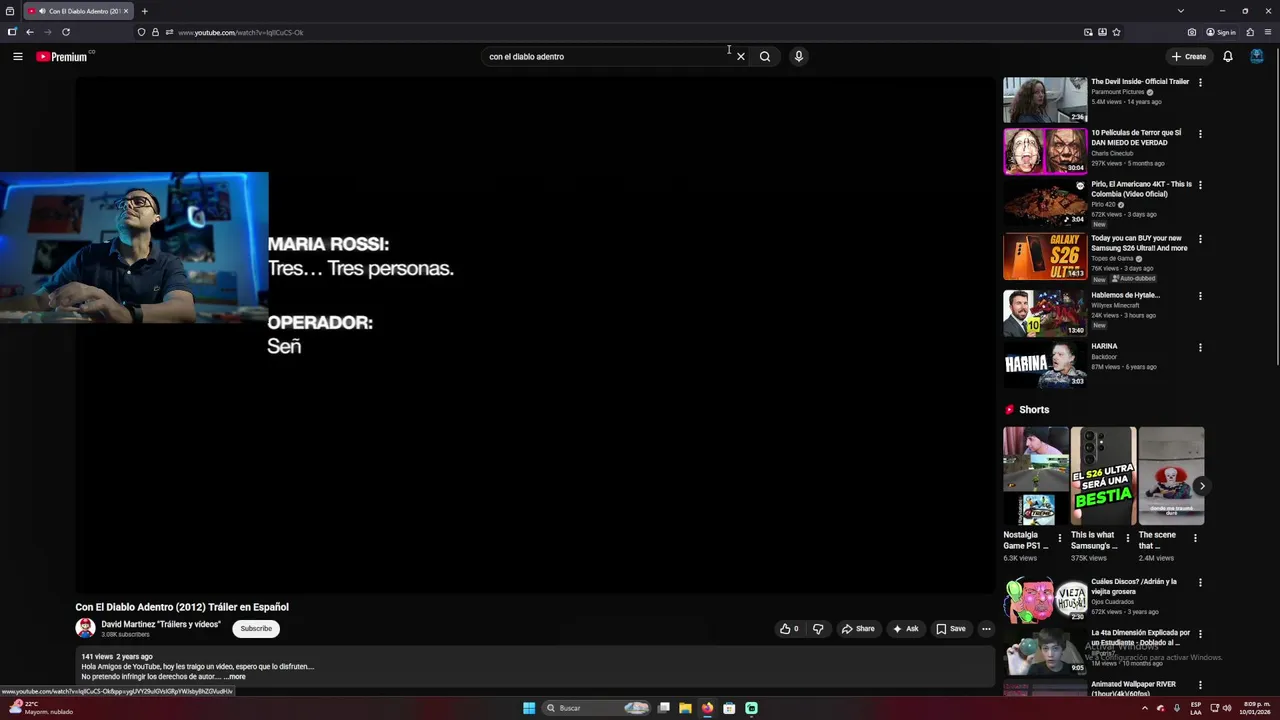Open the YouTube guide hamburger menu
This screenshot has height=720, width=1280.
[x=17, y=57]
